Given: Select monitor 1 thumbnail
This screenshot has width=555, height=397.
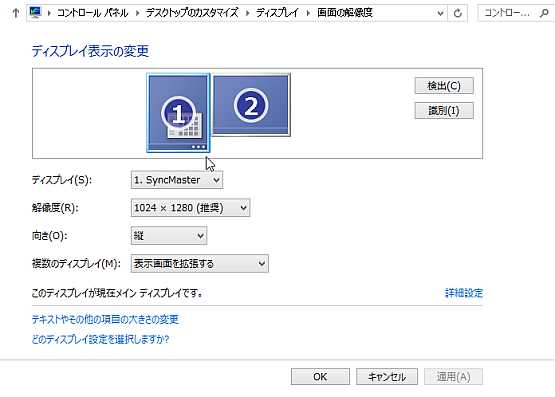Looking at the screenshot, I should [x=178, y=113].
